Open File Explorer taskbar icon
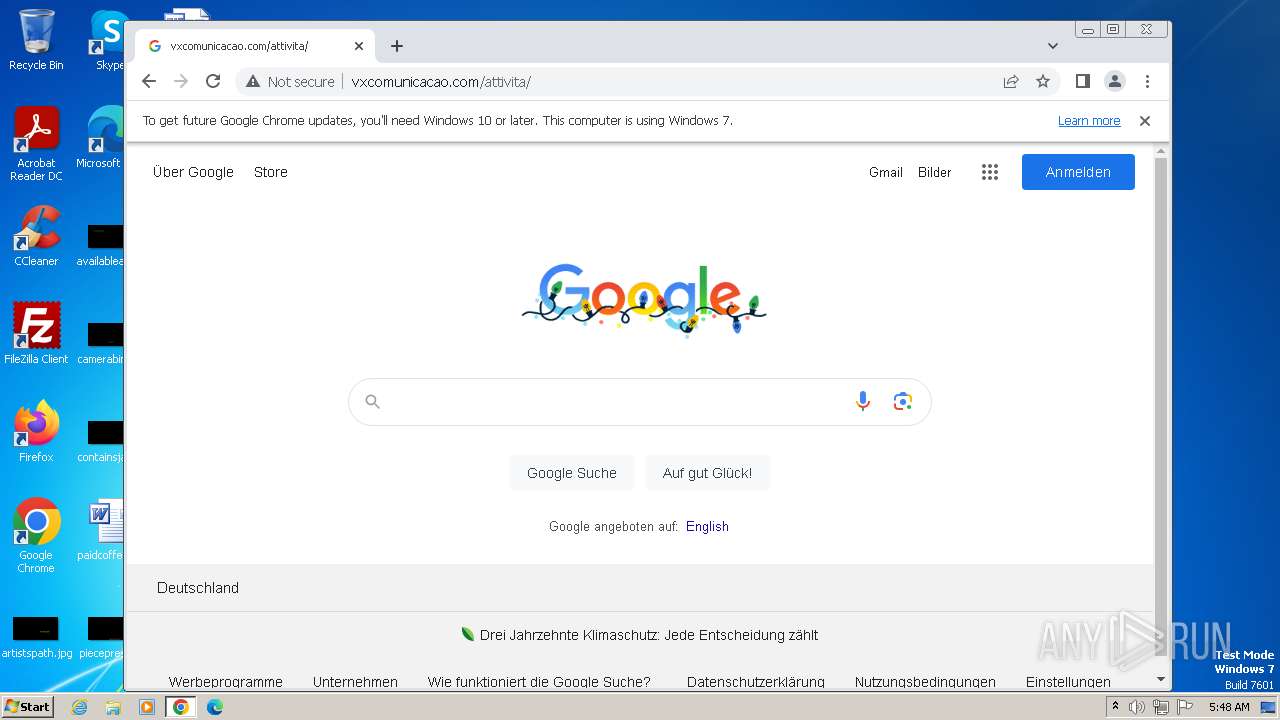Viewport: 1280px width, 720px height. tap(113, 707)
